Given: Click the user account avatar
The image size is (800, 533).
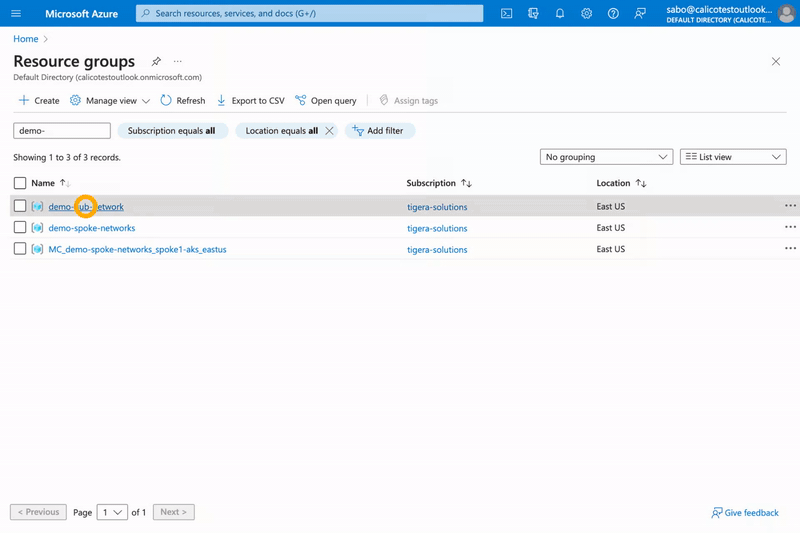Looking at the screenshot, I should pyautogui.click(x=786, y=14).
